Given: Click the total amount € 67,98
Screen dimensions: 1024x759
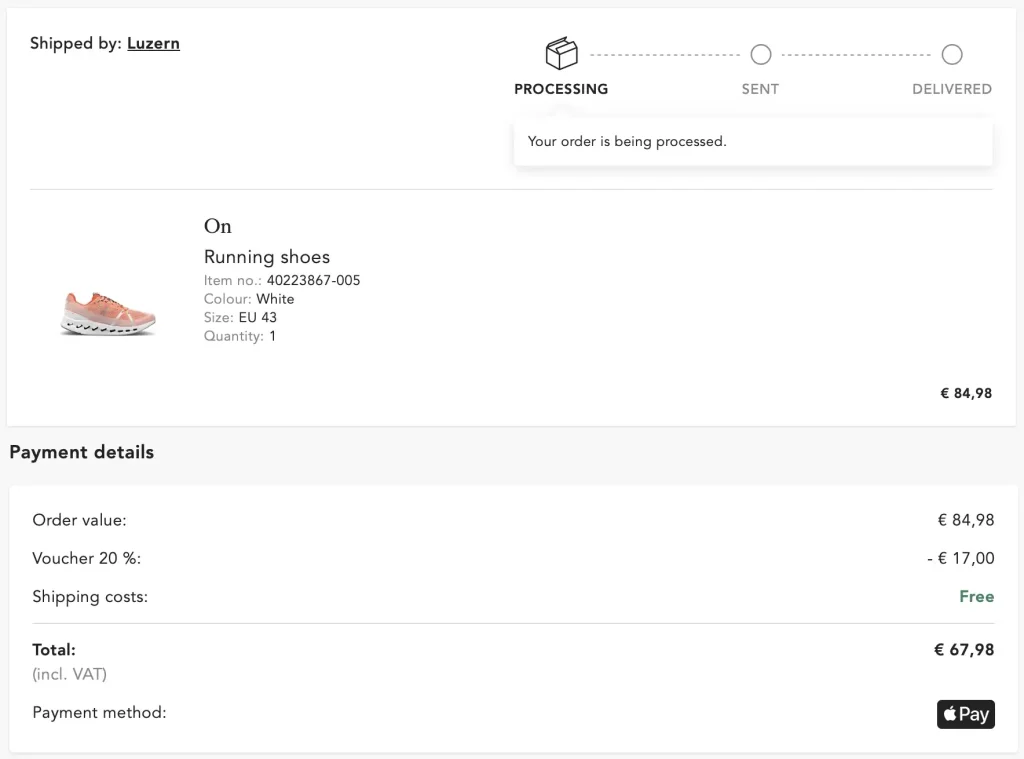Looking at the screenshot, I should tap(964, 650).
